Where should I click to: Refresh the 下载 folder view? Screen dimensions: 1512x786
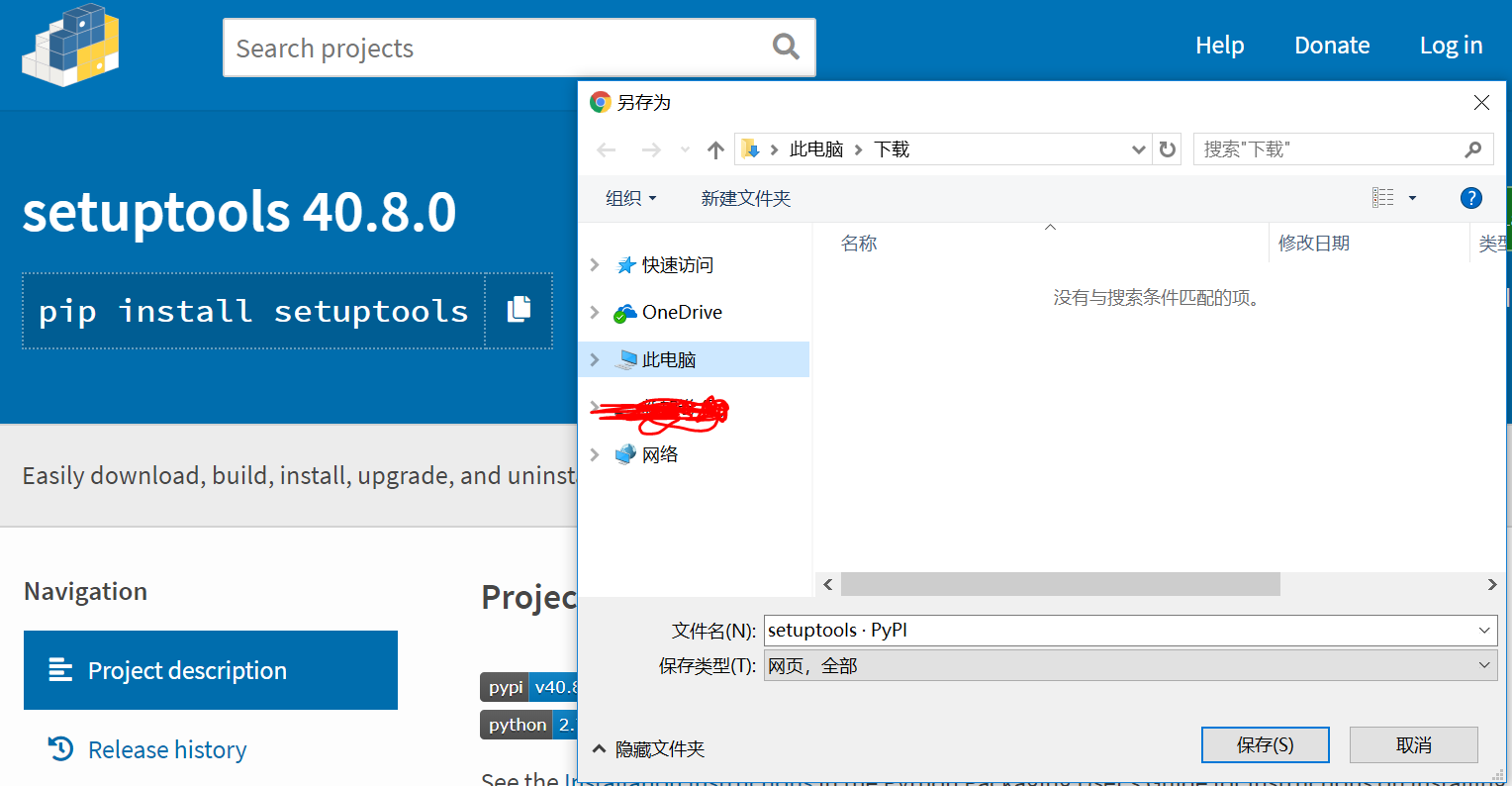click(1168, 148)
